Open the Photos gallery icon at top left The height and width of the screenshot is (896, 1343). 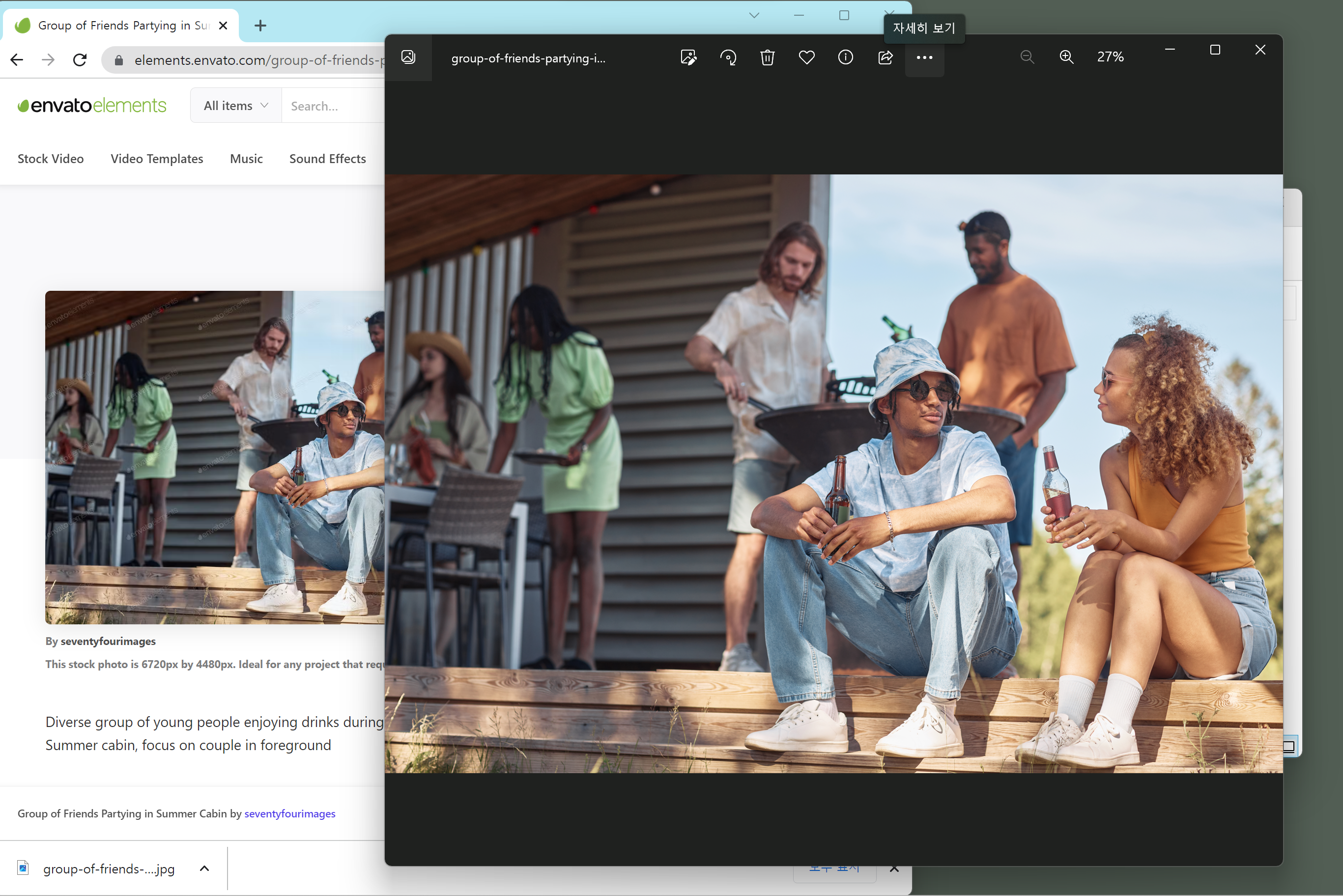[408, 57]
